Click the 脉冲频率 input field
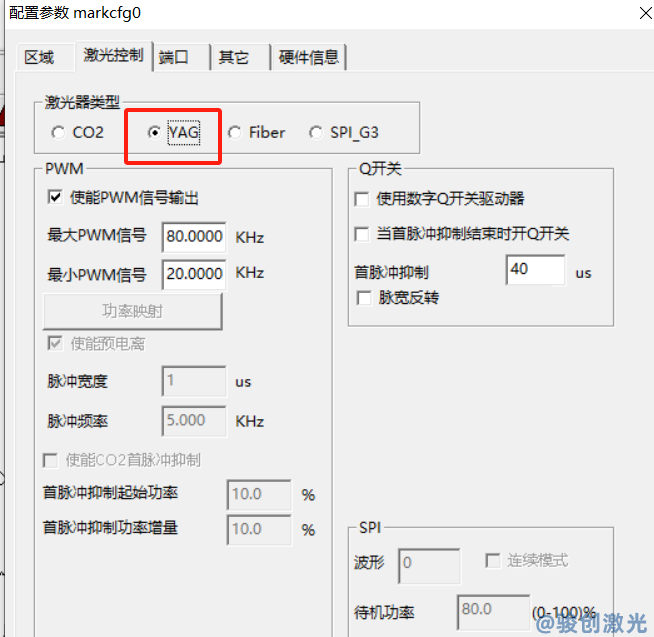 [x=194, y=420]
